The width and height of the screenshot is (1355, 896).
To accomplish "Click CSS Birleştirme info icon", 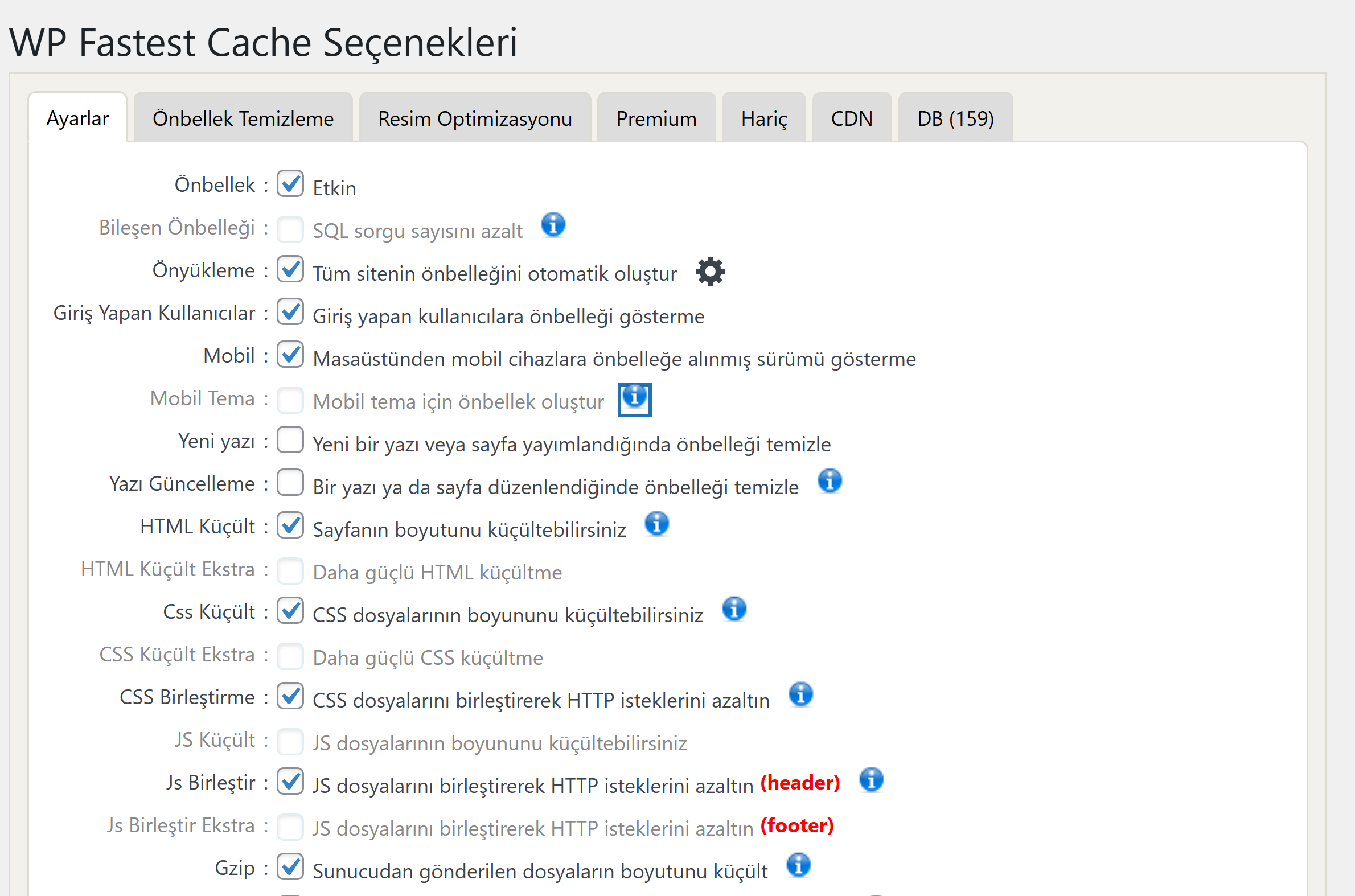I will (800, 694).
